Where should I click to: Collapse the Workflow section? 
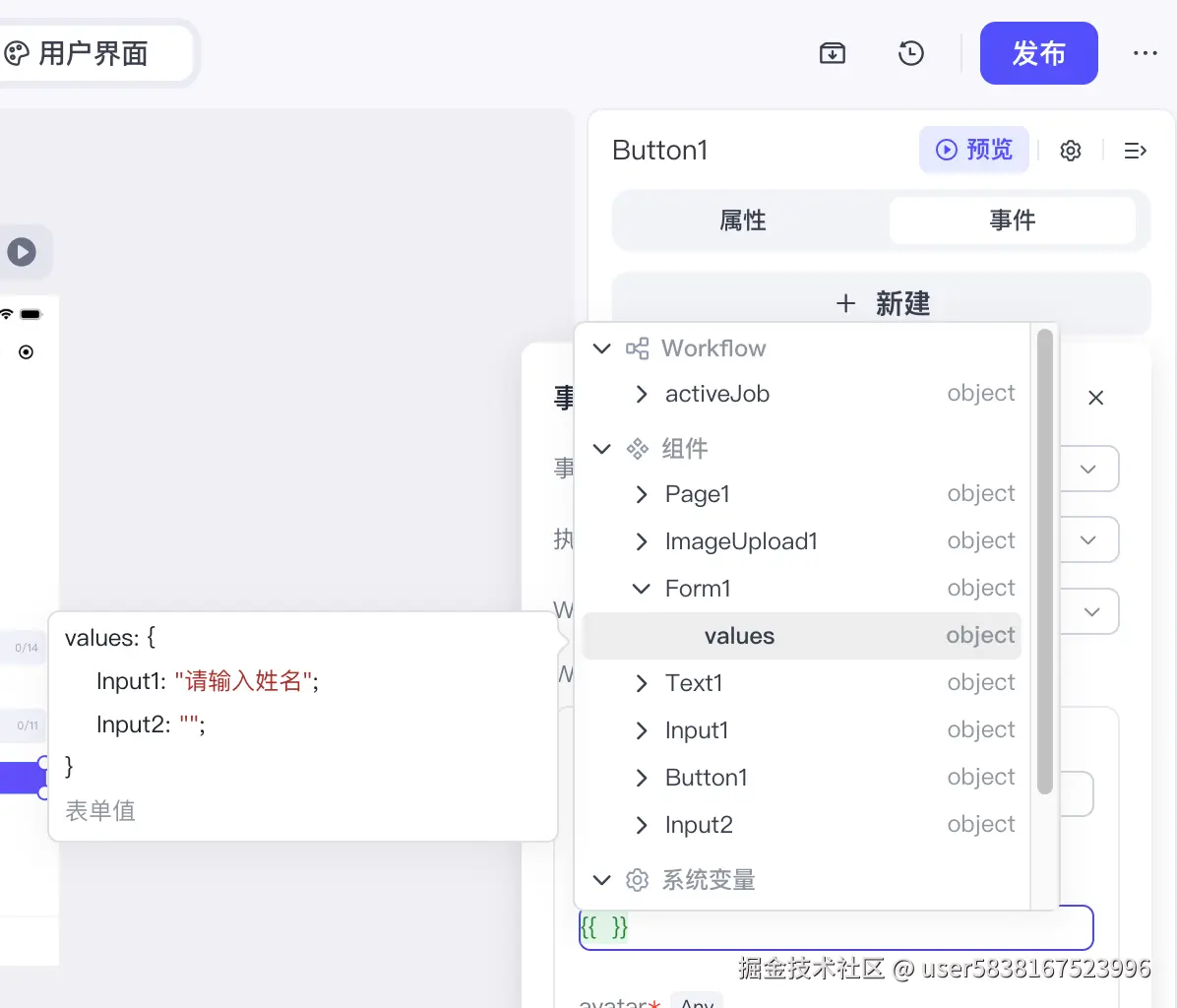[602, 348]
